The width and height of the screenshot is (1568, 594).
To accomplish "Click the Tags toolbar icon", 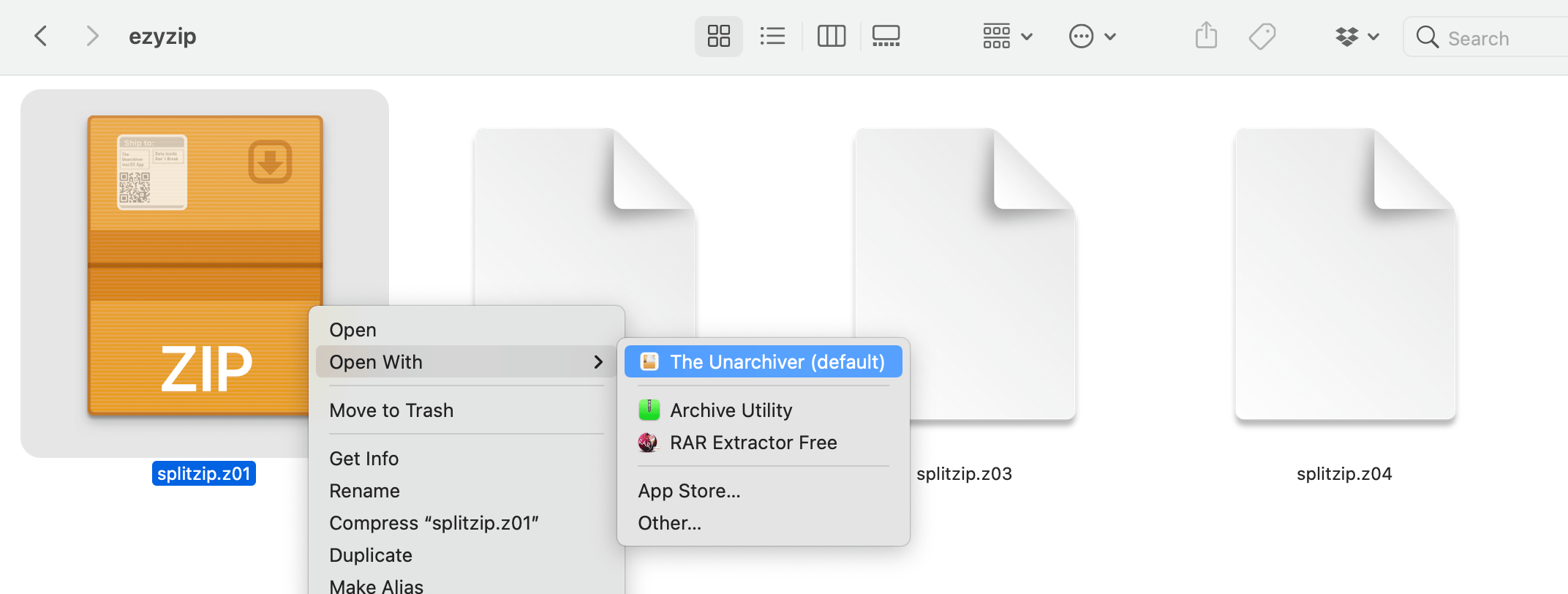I will (x=1262, y=36).
